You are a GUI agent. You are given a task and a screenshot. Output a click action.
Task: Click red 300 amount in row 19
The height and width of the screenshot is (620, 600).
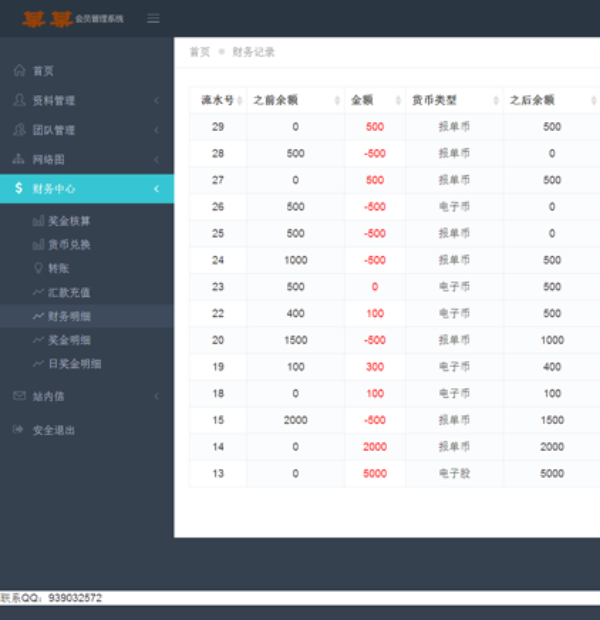tap(375, 367)
